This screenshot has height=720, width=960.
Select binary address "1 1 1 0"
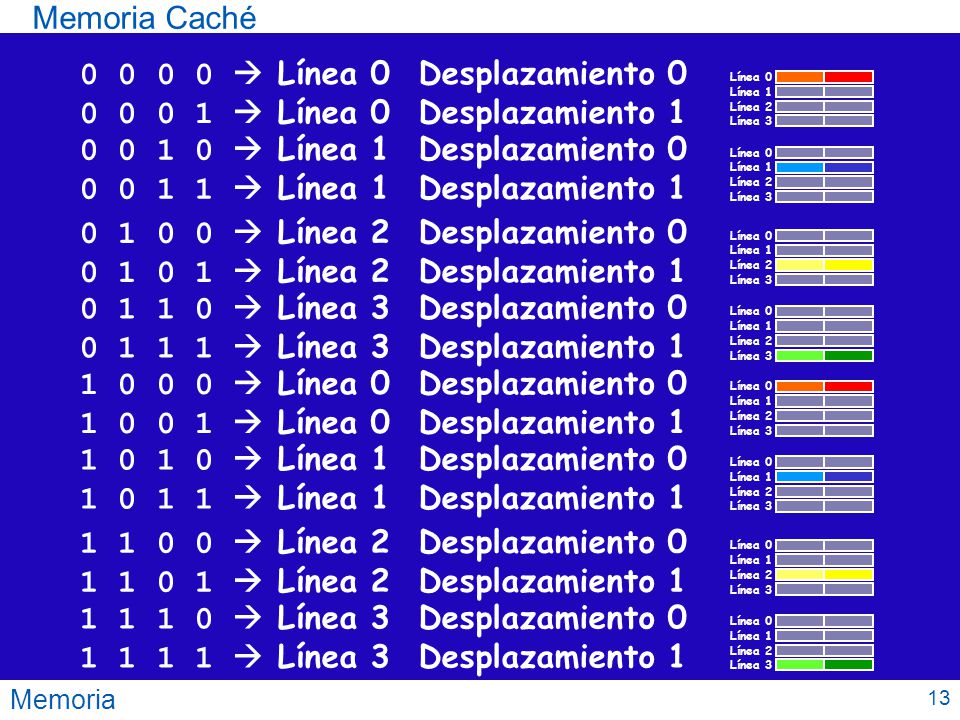pos(146,618)
